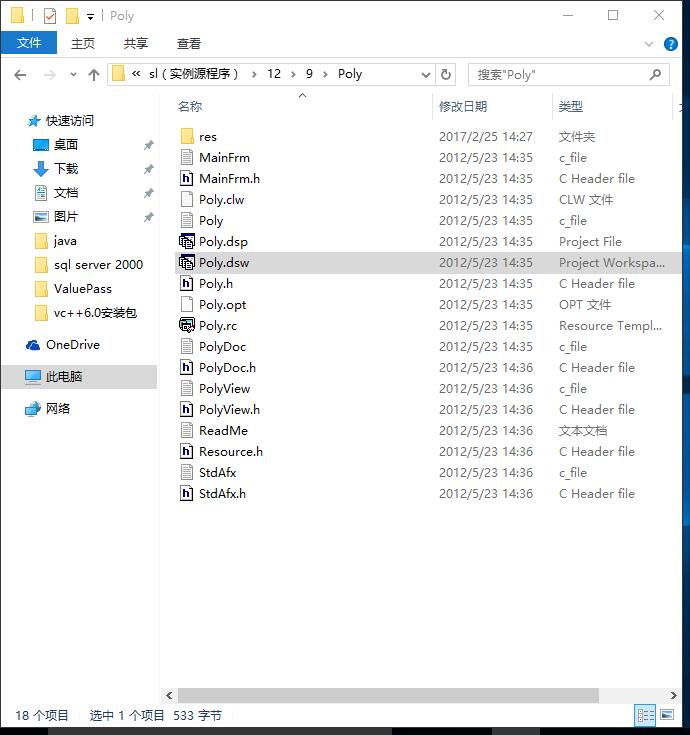Click the ReadMe text document icon
Image resolution: width=690 pixels, height=735 pixels.
pos(187,430)
